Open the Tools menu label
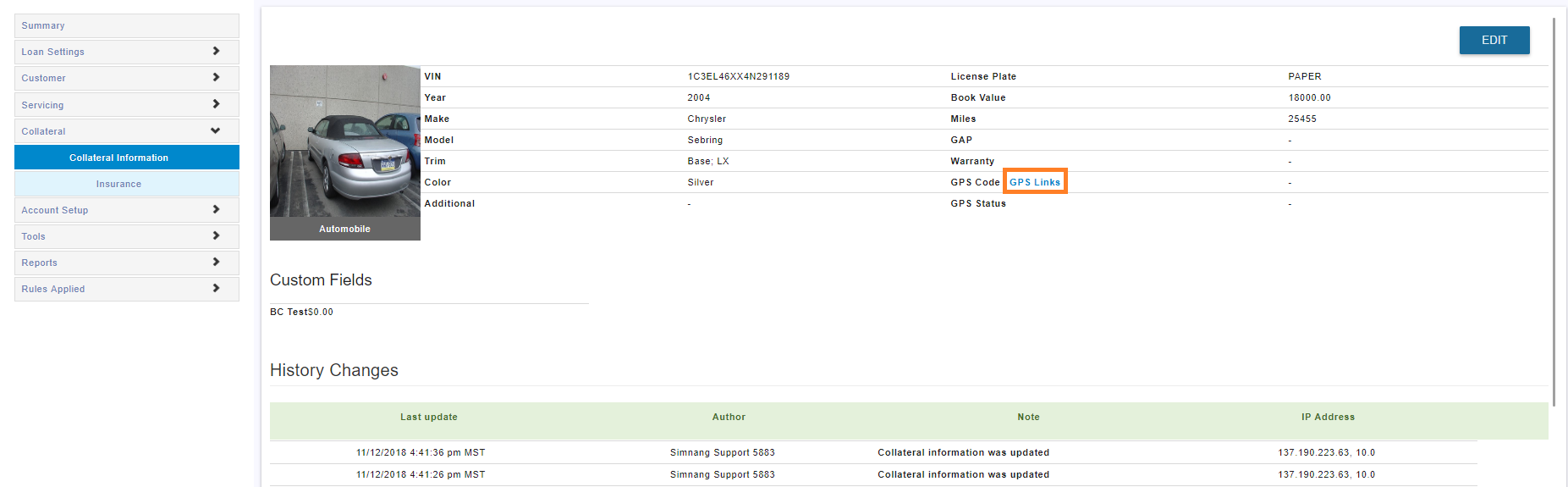 [x=34, y=236]
